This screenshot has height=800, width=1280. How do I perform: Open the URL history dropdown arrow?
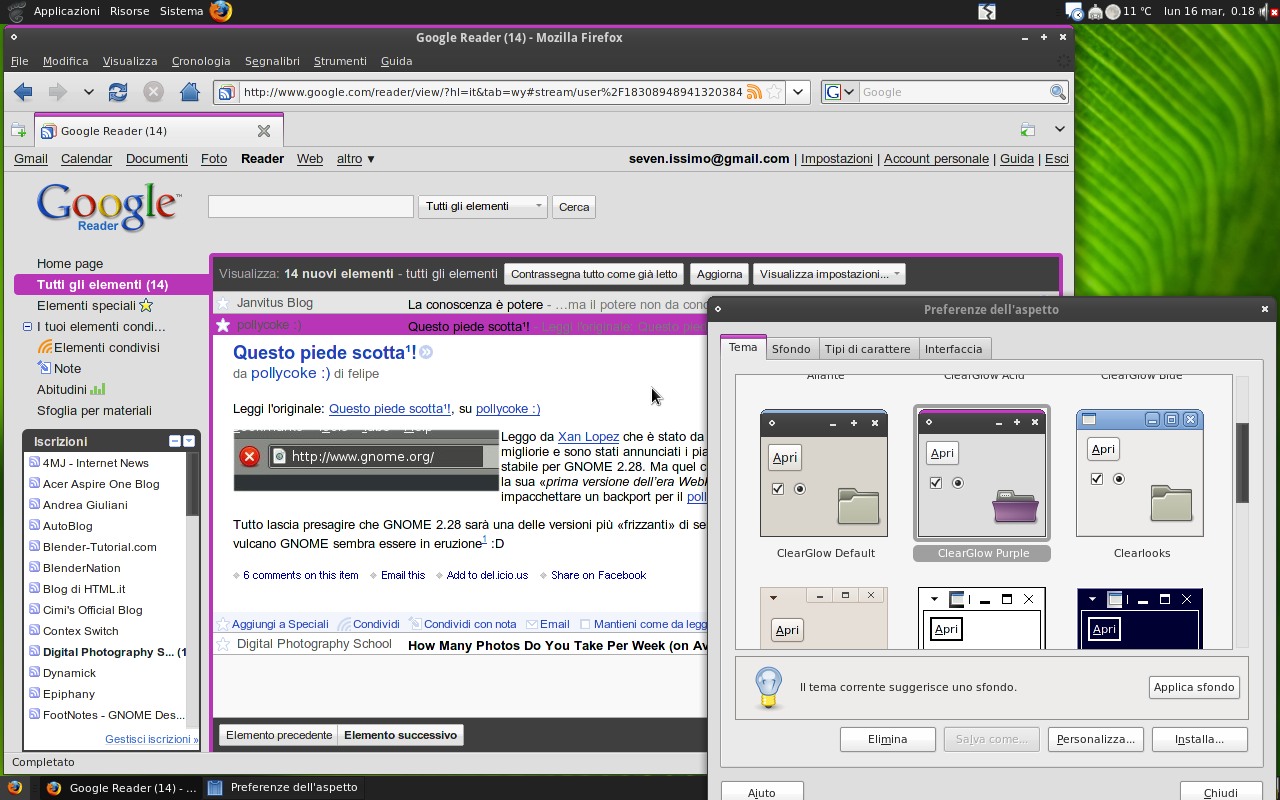click(x=798, y=92)
